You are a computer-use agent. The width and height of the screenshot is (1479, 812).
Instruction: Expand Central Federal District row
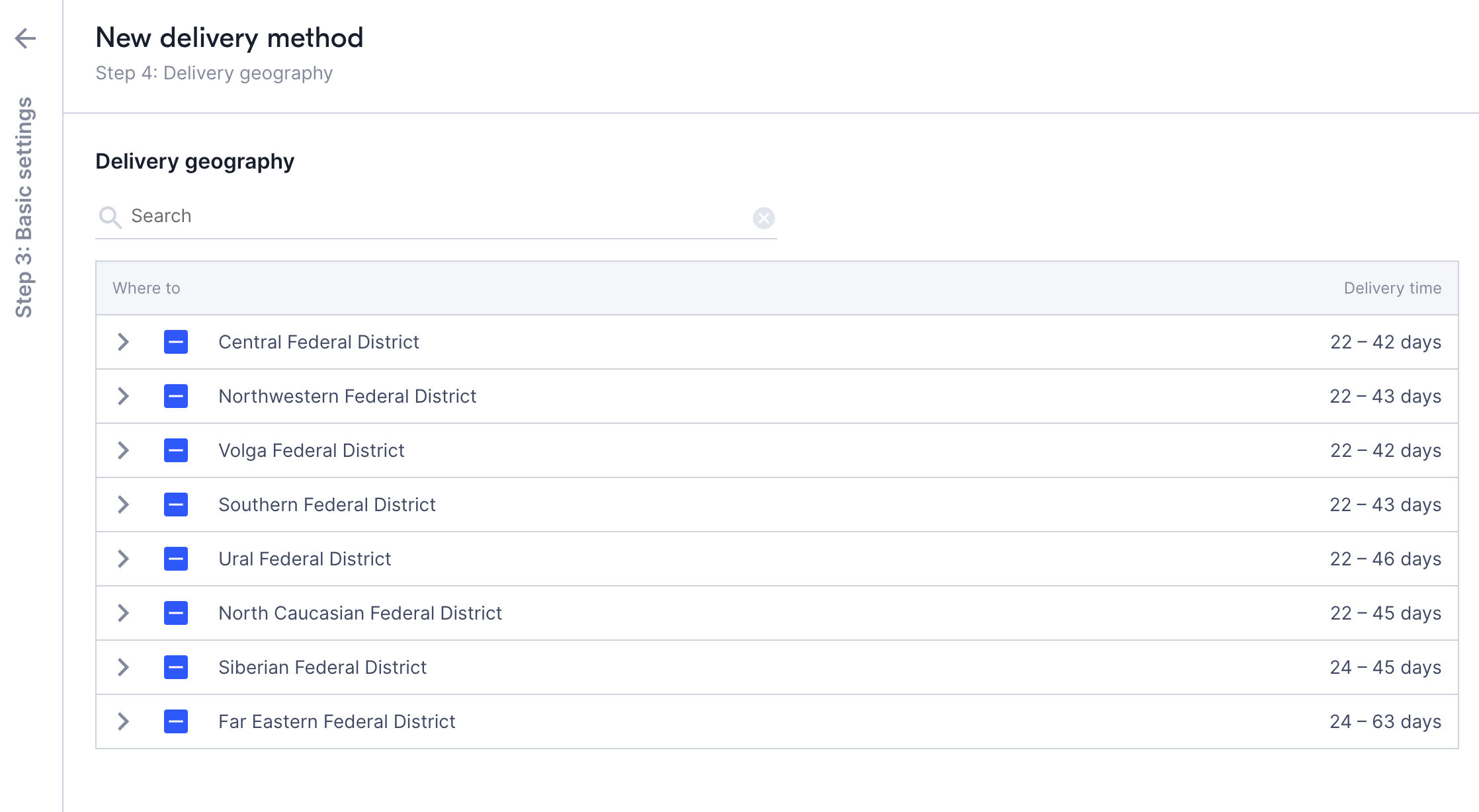(x=123, y=342)
